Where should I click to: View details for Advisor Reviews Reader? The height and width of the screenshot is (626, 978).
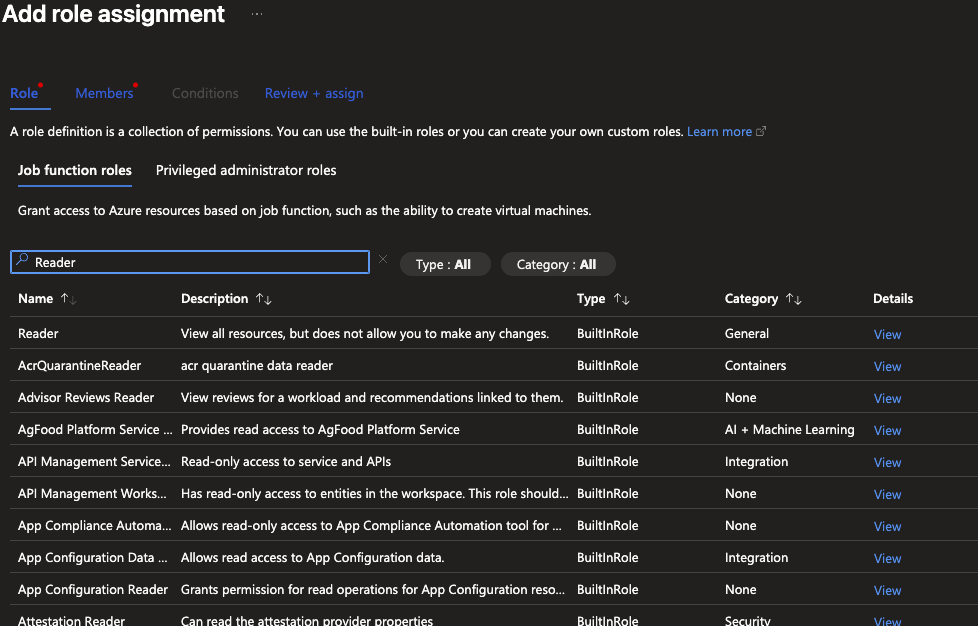pos(887,398)
